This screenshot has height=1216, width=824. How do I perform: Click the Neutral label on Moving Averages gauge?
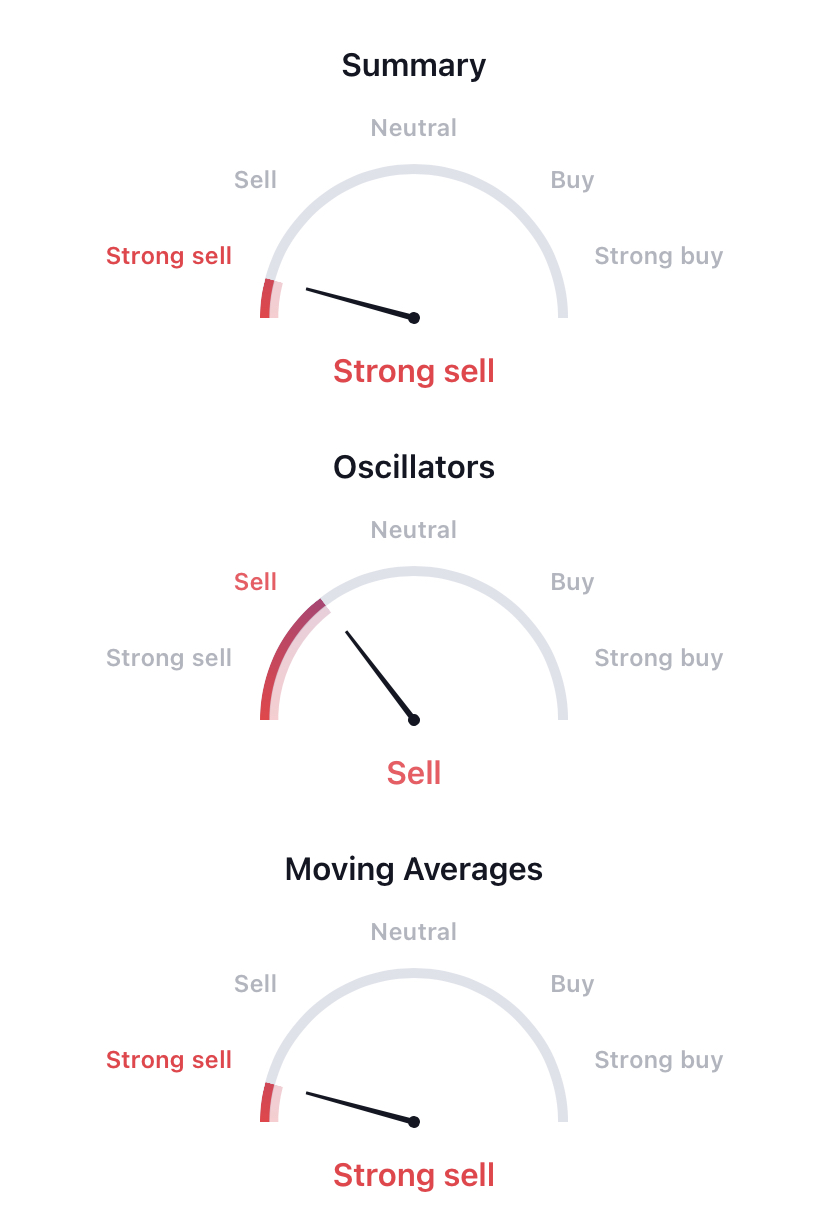(414, 932)
